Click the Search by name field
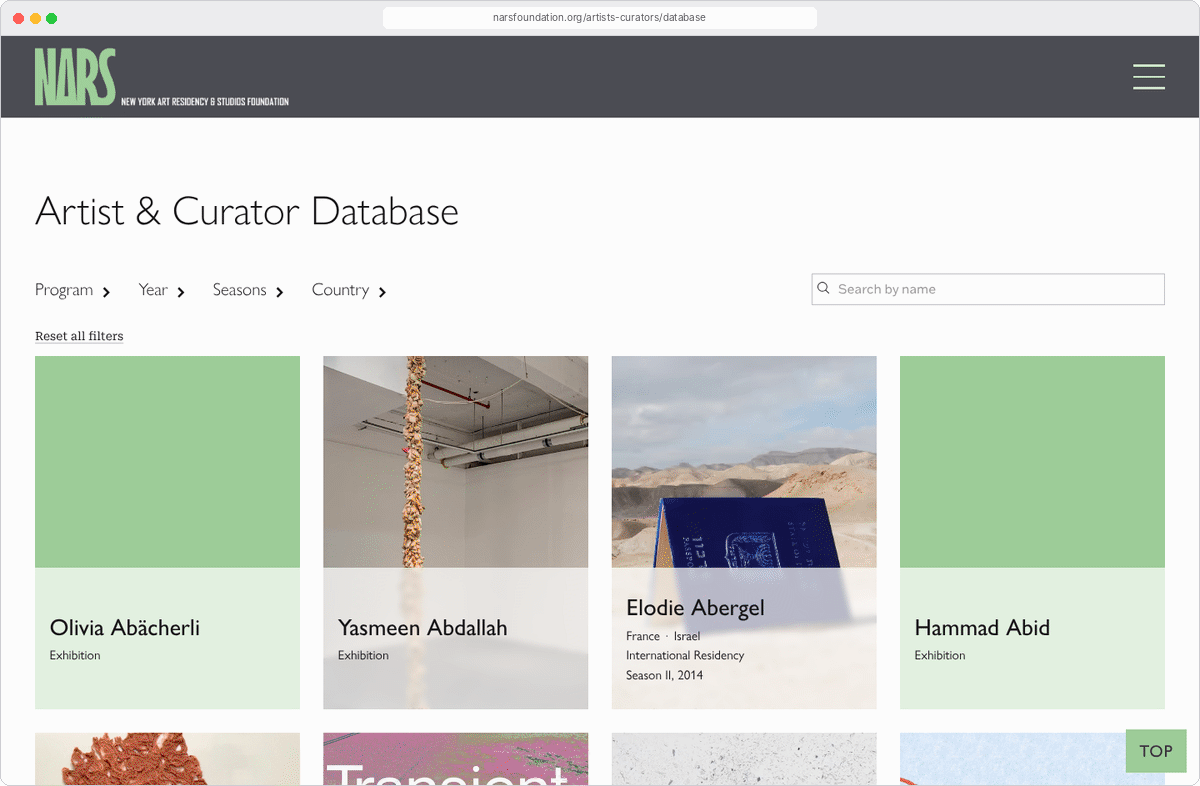This screenshot has width=1200, height=786. coord(988,289)
